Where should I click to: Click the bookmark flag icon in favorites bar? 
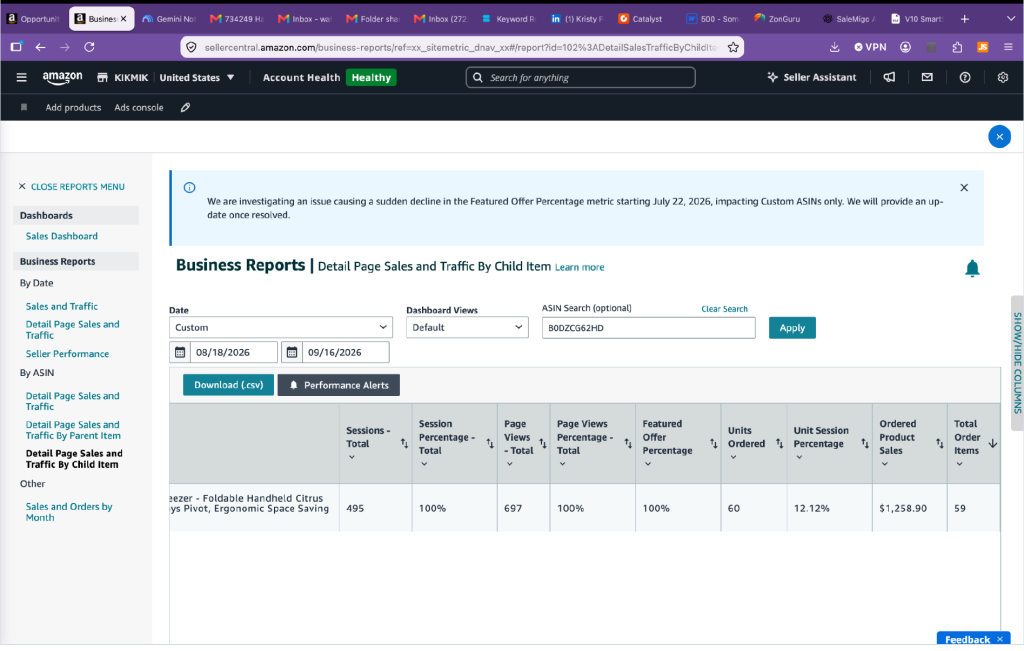click(24, 107)
